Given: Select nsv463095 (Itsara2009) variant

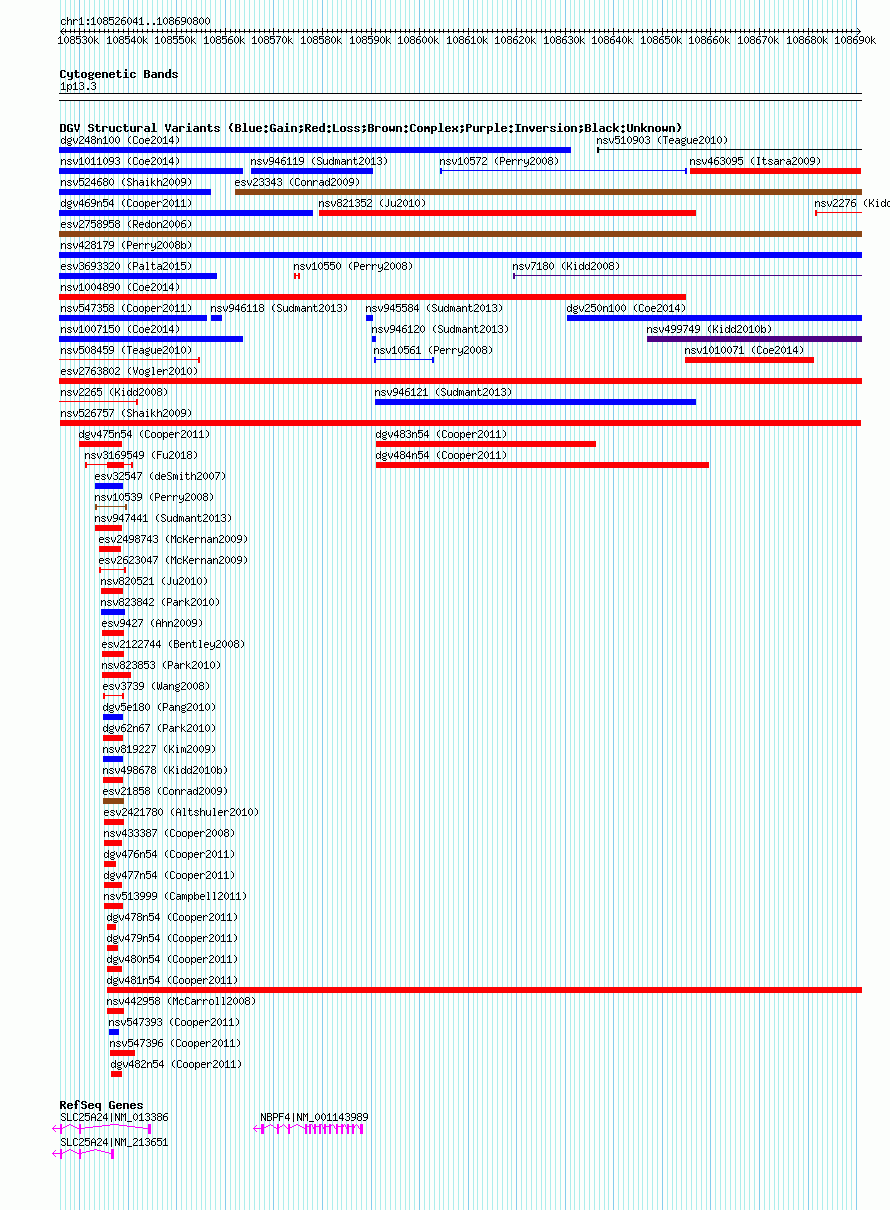Looking at the screenshot, I should 755,161.
